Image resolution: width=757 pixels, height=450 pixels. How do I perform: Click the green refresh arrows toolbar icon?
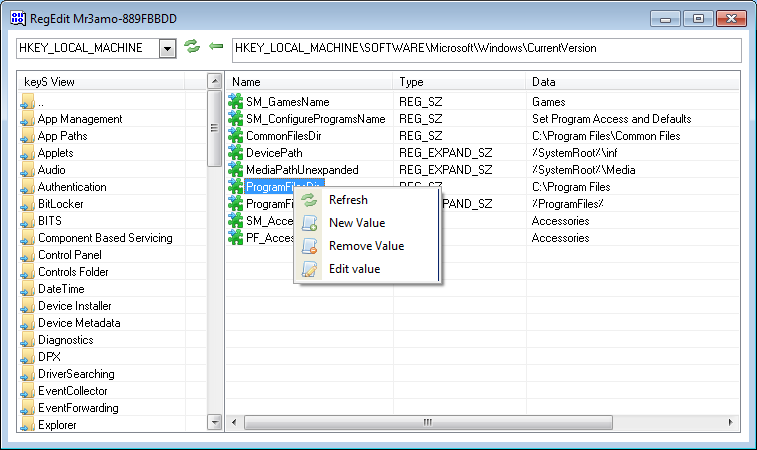192,47
